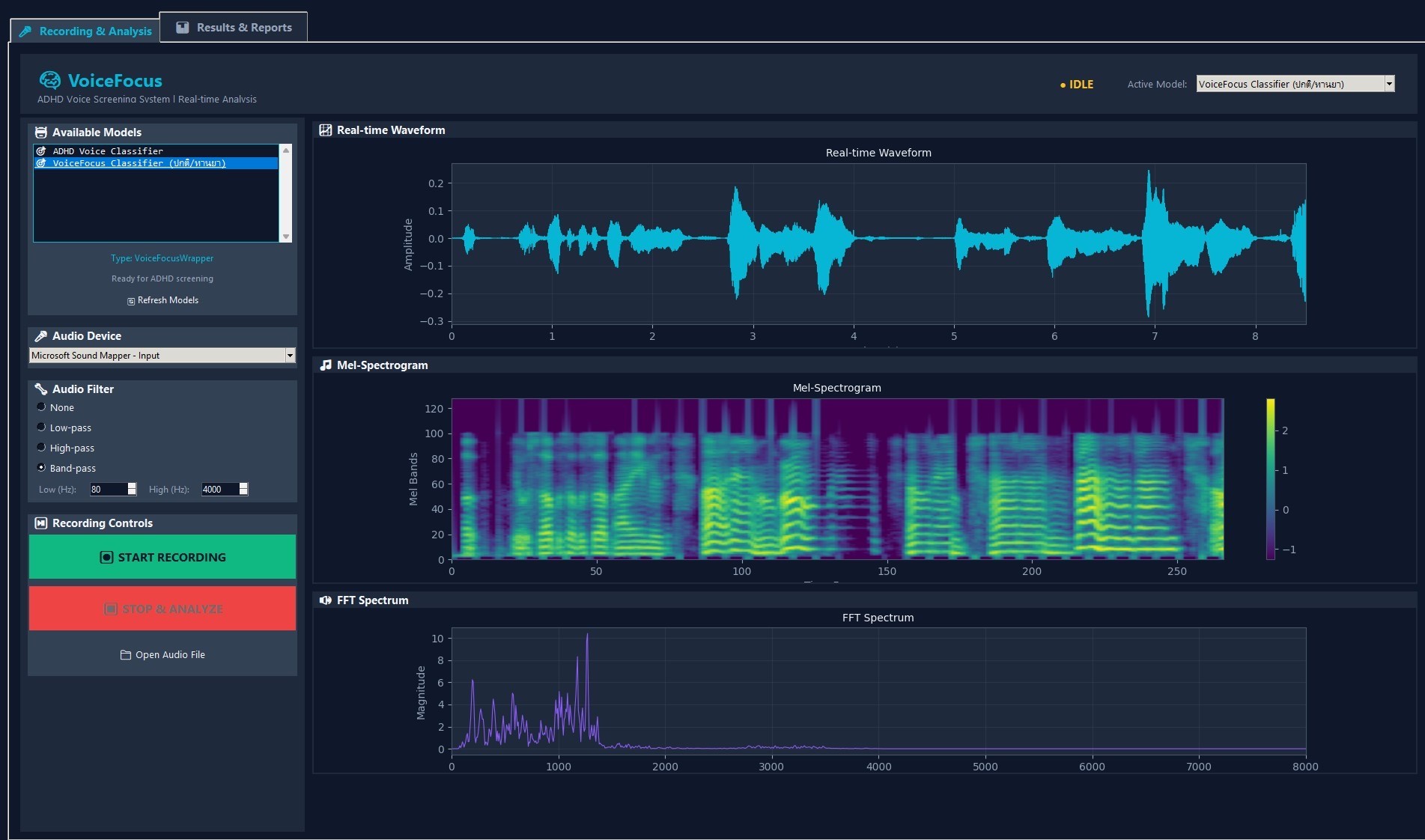
Task: Click the 'Type: VoiceFocusWrapper' text
Action: pyautogui.click(x=162, y=258)
